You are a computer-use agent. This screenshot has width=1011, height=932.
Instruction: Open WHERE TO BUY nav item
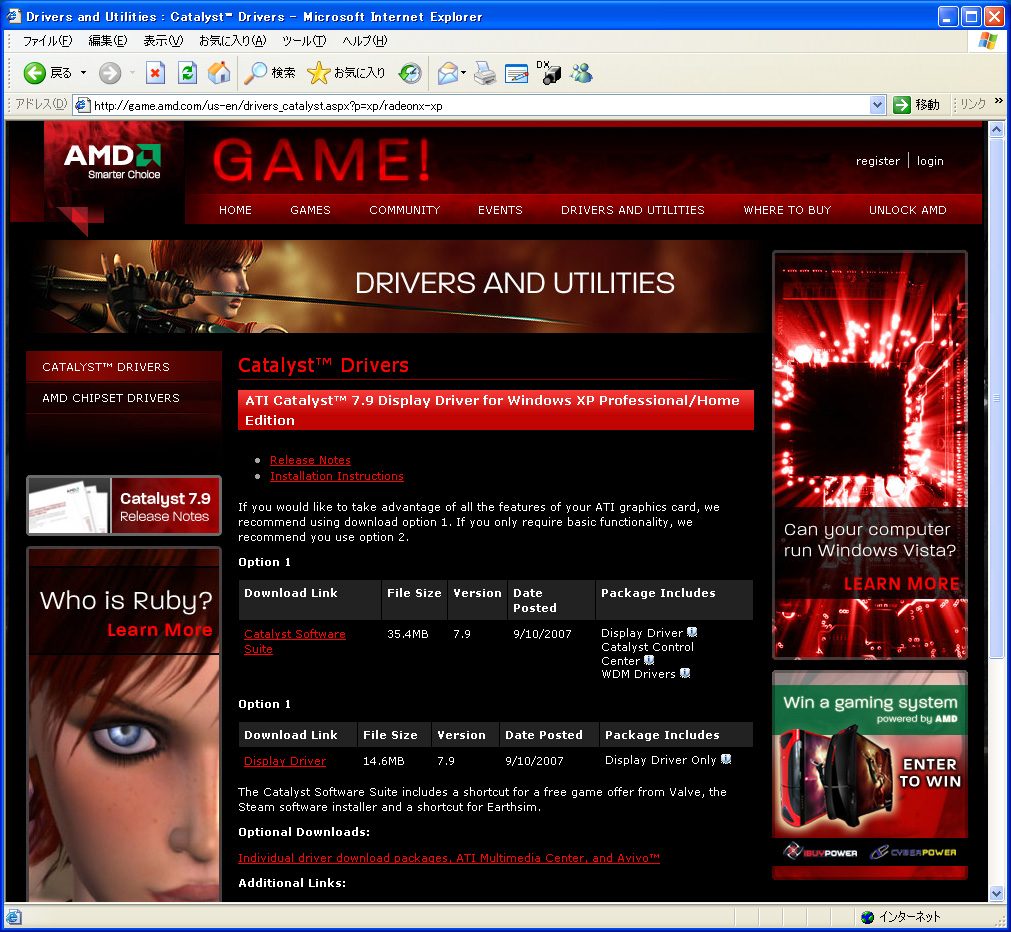pos(787,210)
